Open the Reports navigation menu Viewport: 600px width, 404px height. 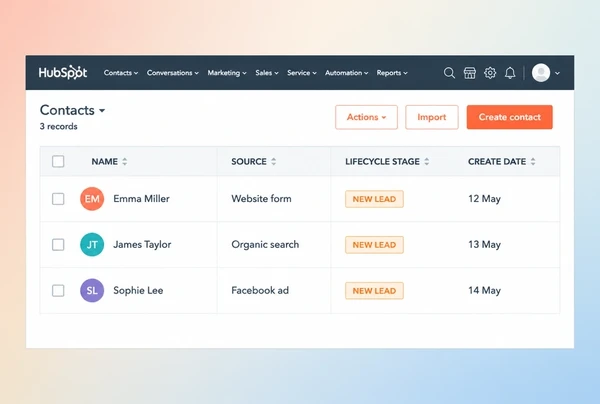pyautogui.click(x=392, y=73)
